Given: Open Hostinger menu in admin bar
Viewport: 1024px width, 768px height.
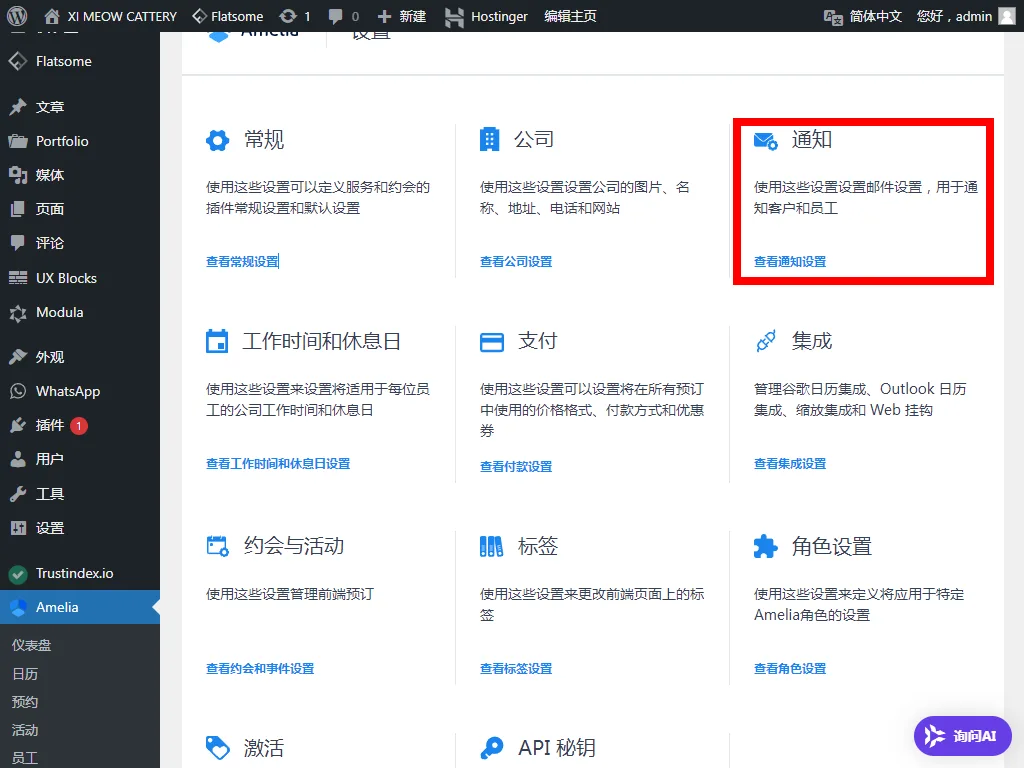Looking at the screenshot, I should pos(486,16).
